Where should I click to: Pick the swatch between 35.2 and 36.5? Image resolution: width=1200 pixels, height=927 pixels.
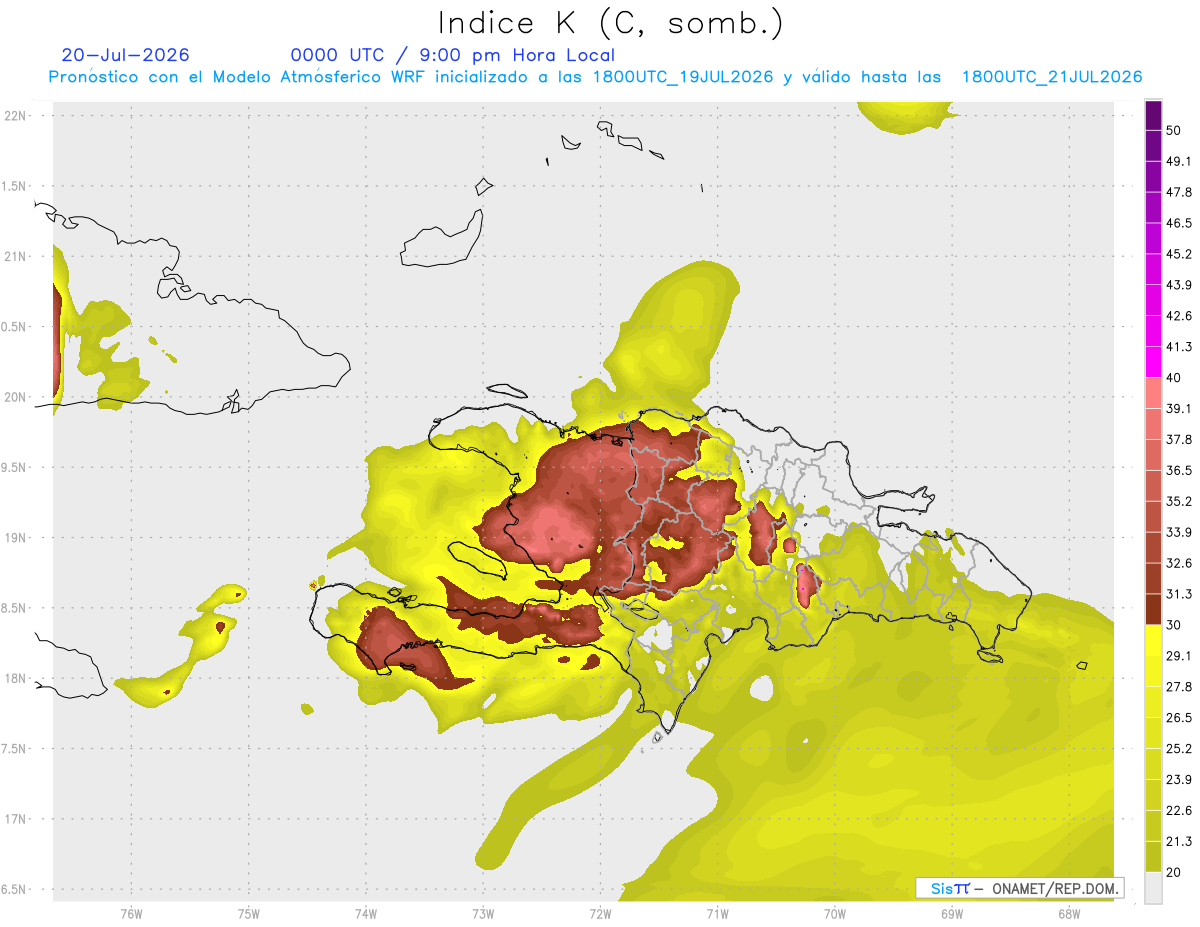pos(1153,486)
